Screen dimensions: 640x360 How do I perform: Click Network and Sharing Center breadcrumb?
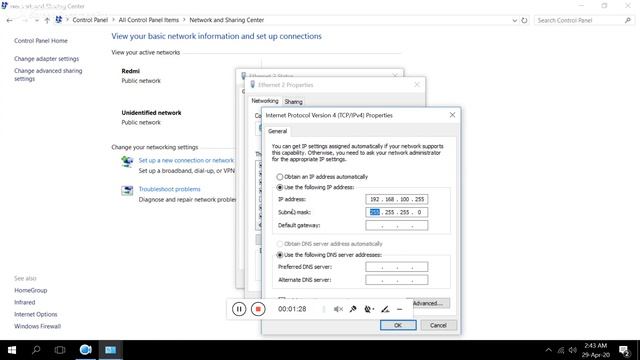(x=227, y=20)
